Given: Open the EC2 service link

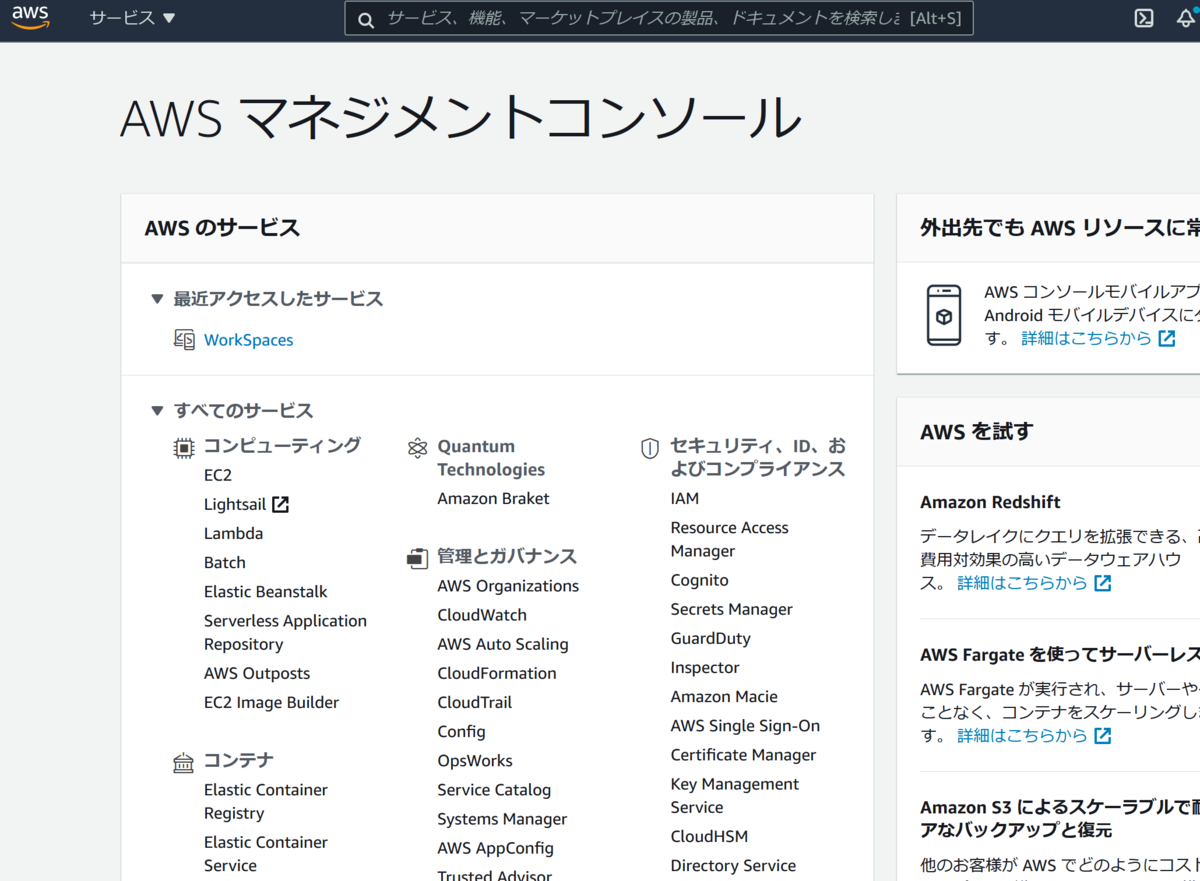Looking at the screenshot, I should 217,474.
